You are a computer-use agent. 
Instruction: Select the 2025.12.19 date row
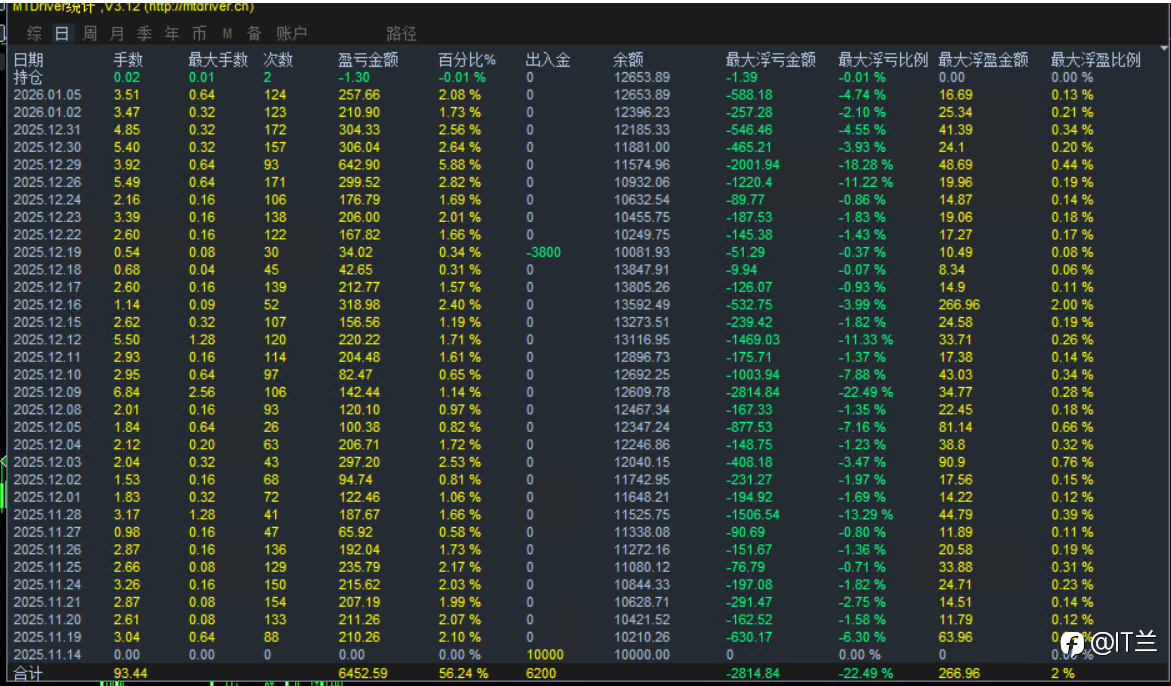pyautogui.click(x=47, y=252)
